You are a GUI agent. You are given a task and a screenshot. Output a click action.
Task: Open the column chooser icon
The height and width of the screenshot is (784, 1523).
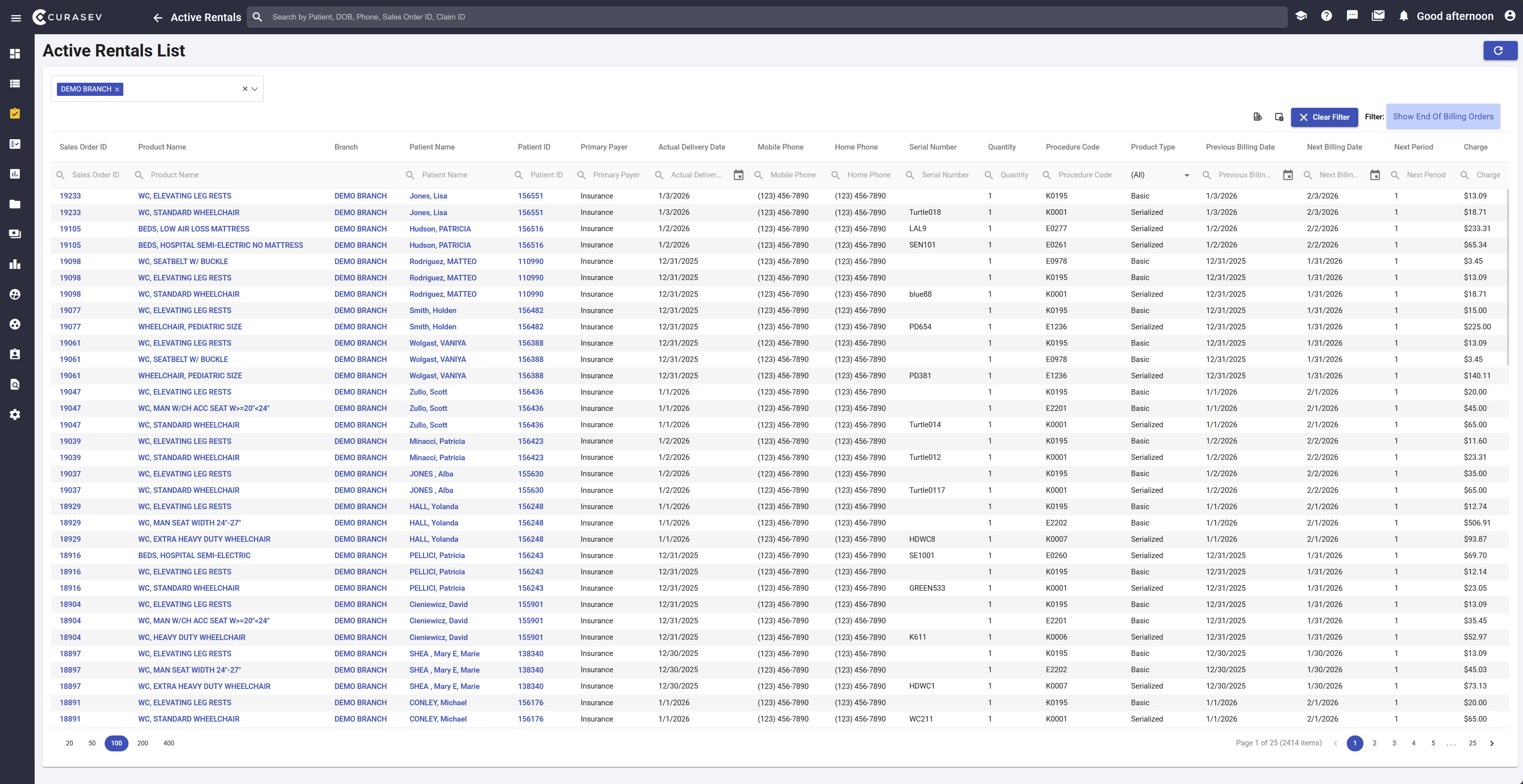coord(1279,117)
